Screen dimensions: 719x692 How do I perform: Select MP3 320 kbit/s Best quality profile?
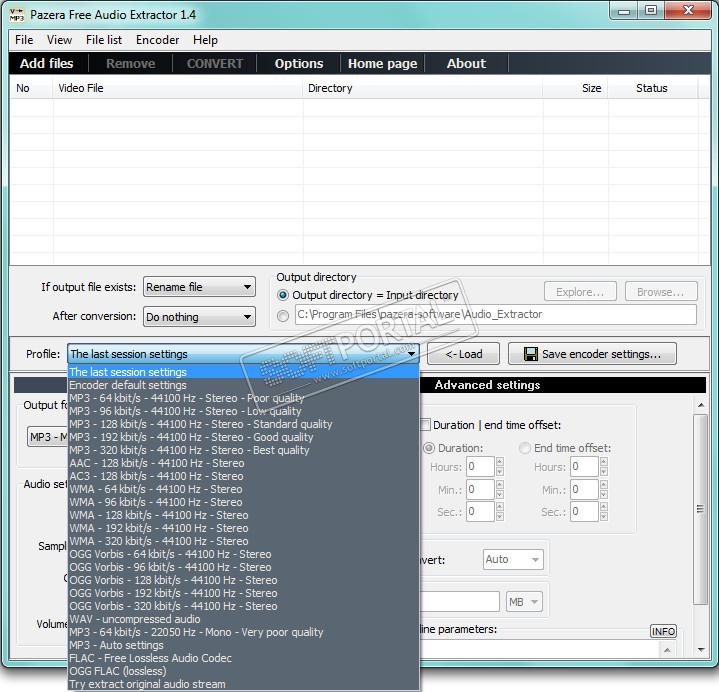point(243,450)
